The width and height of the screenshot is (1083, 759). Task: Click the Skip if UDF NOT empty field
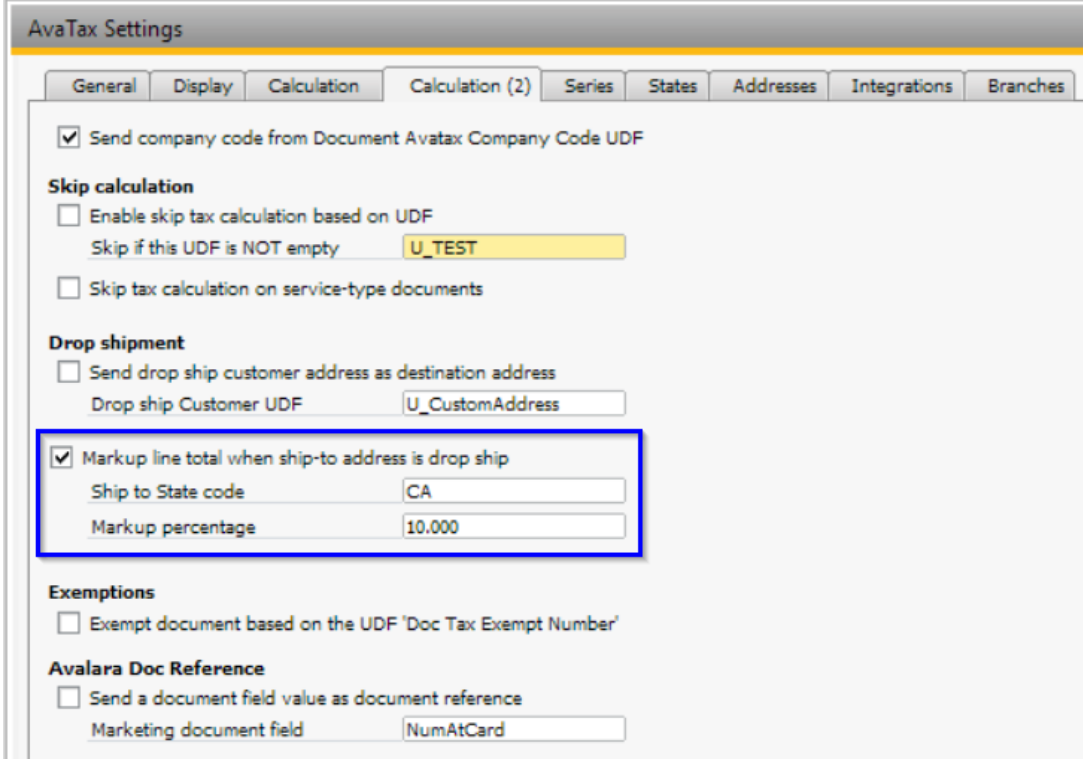click(x=514, y=247)
